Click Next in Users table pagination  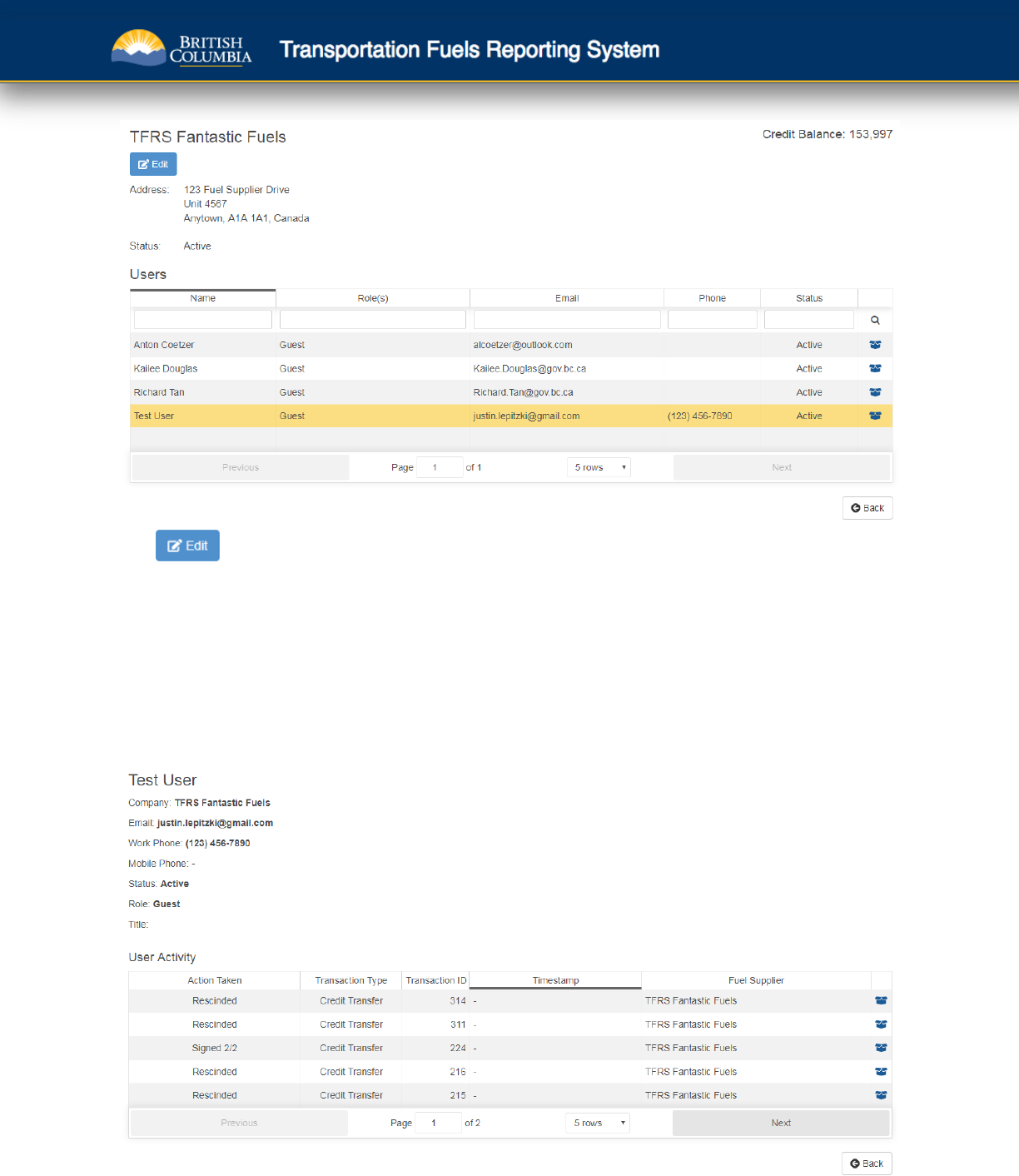click(x=782, y=467)
